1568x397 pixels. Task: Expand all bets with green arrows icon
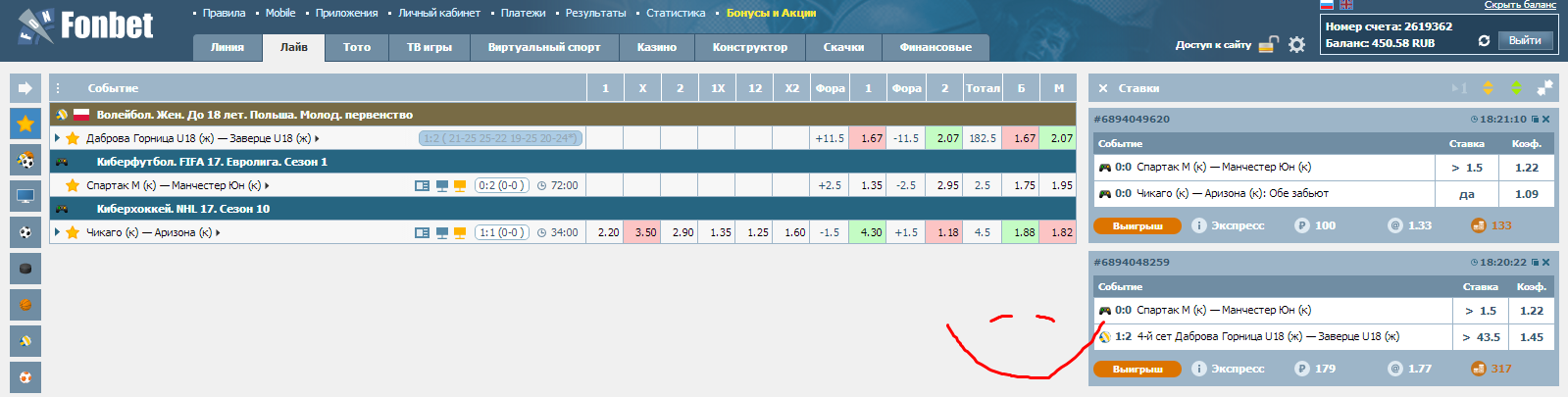(x=1516, y=88)
